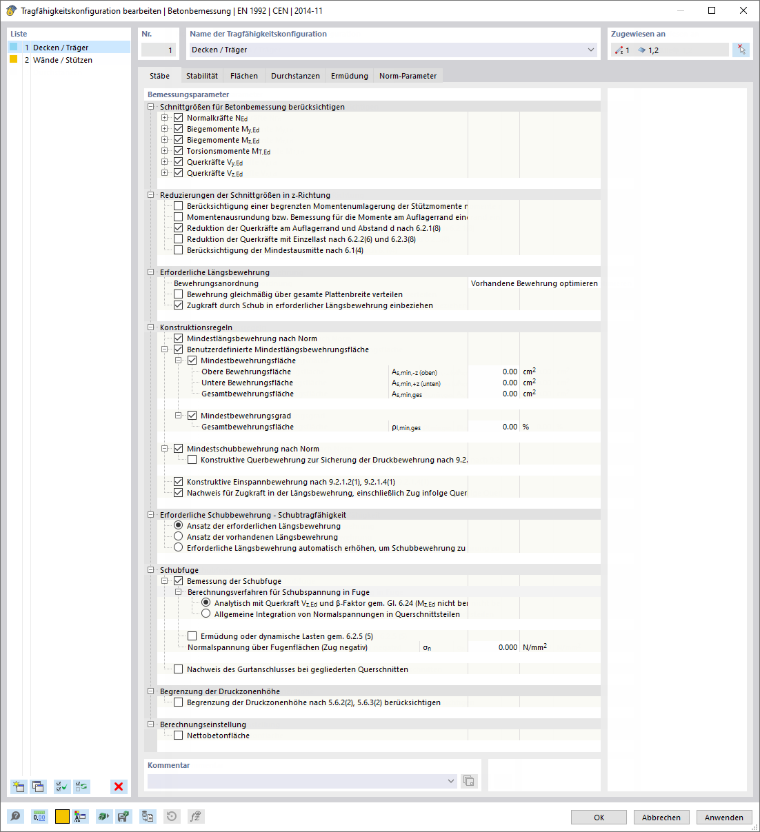760x832 pixels.
Task: Open the Kommentar dropdown arrow
Action: tap(451, 781)
